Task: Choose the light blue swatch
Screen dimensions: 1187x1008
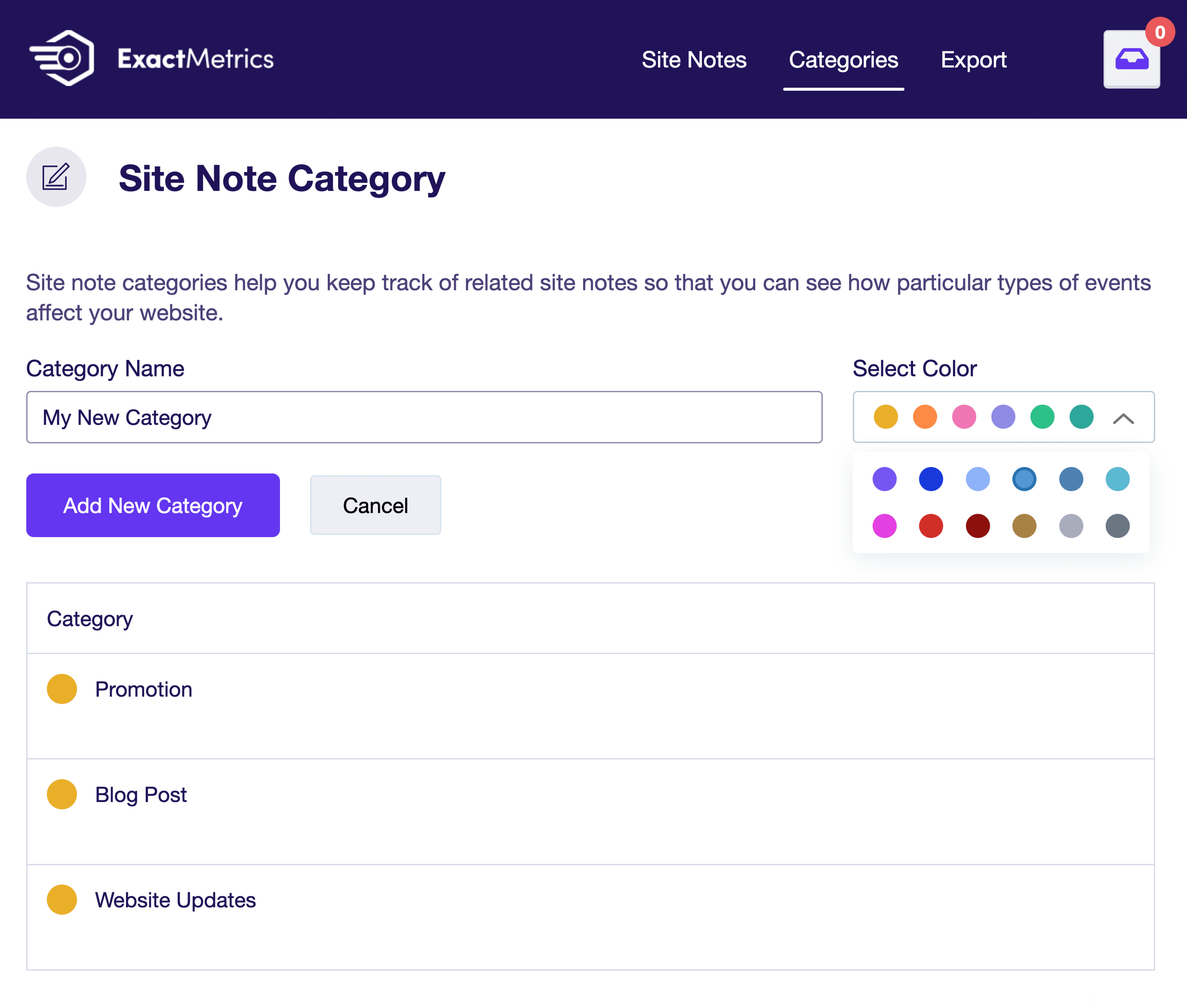Action: click(978, 479)
